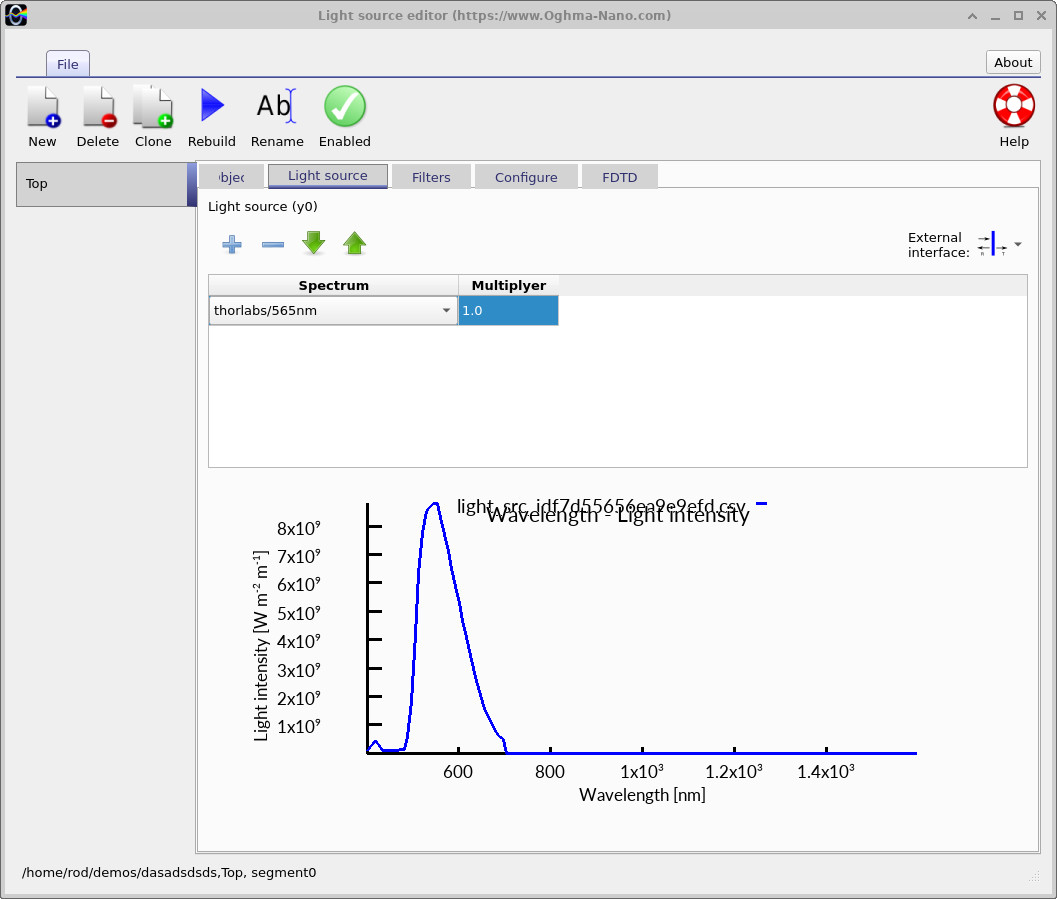Screen dimensions: 1057x899
Task: Edit the Multiplyer value 1.0 cell
Action: pos(508,311)
